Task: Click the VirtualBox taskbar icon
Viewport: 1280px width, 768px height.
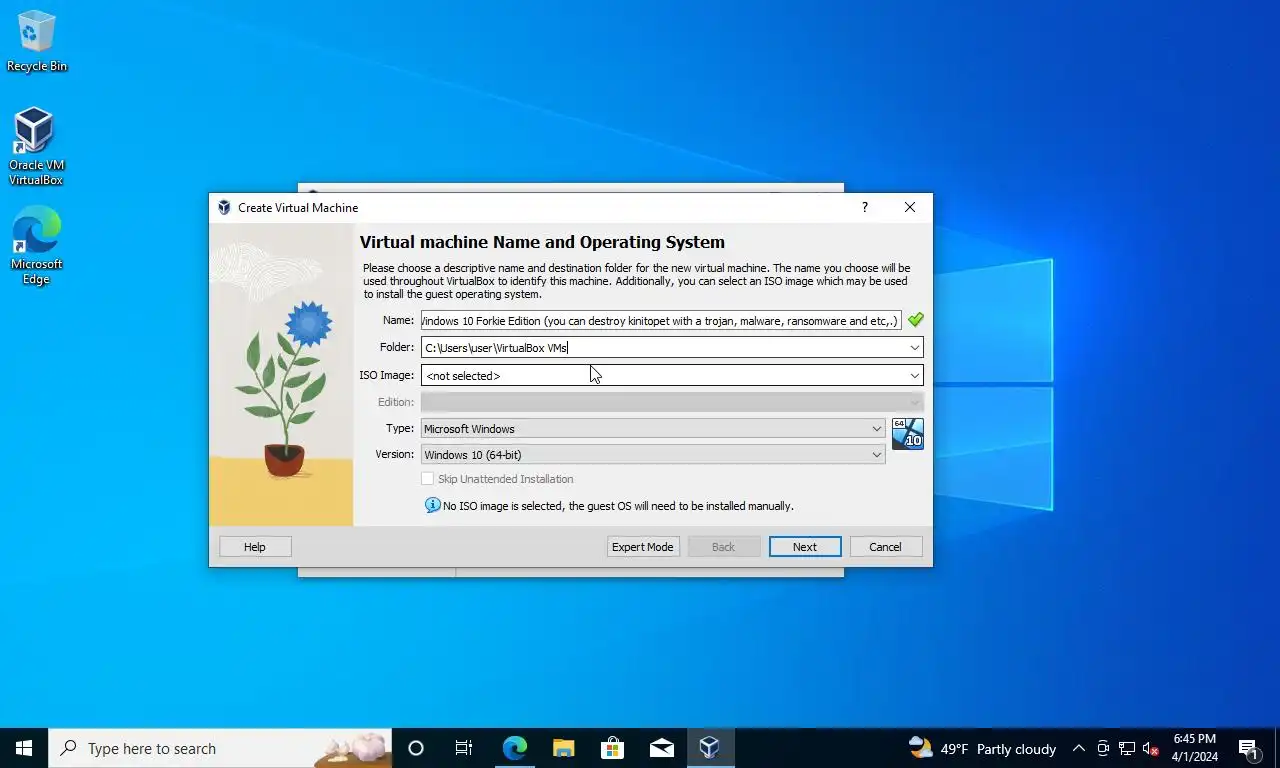Action: point(710,748)
